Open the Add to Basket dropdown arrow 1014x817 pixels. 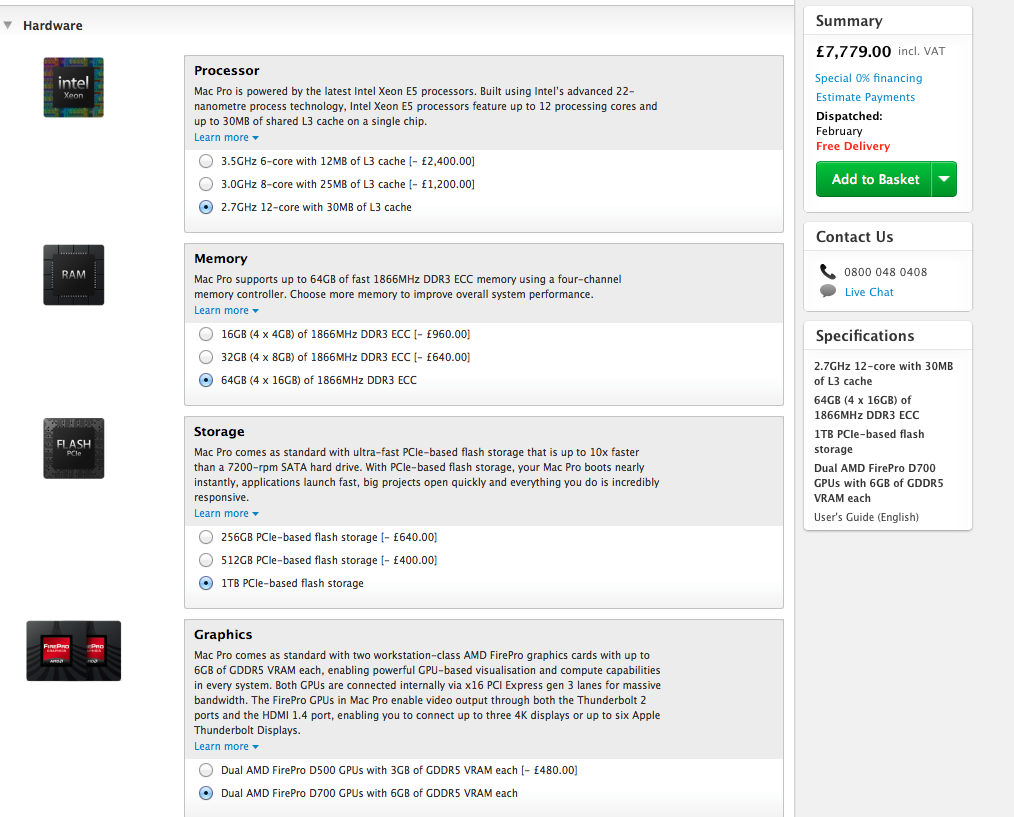(944, 179)
